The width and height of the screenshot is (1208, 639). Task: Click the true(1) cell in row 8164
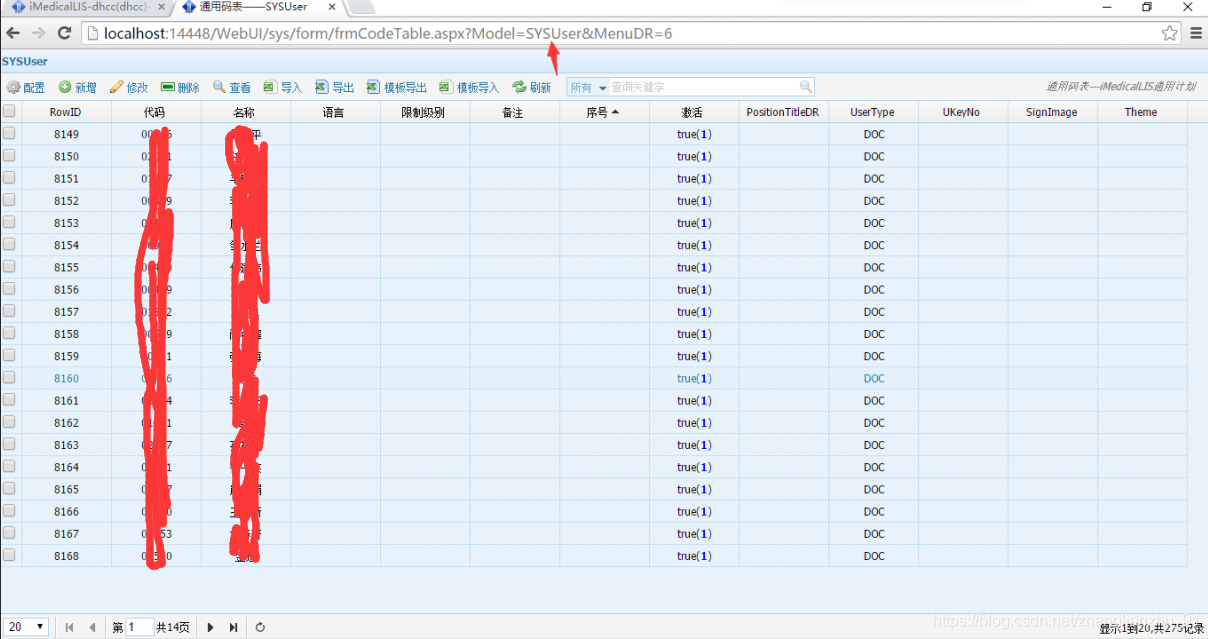pos(694,467)
